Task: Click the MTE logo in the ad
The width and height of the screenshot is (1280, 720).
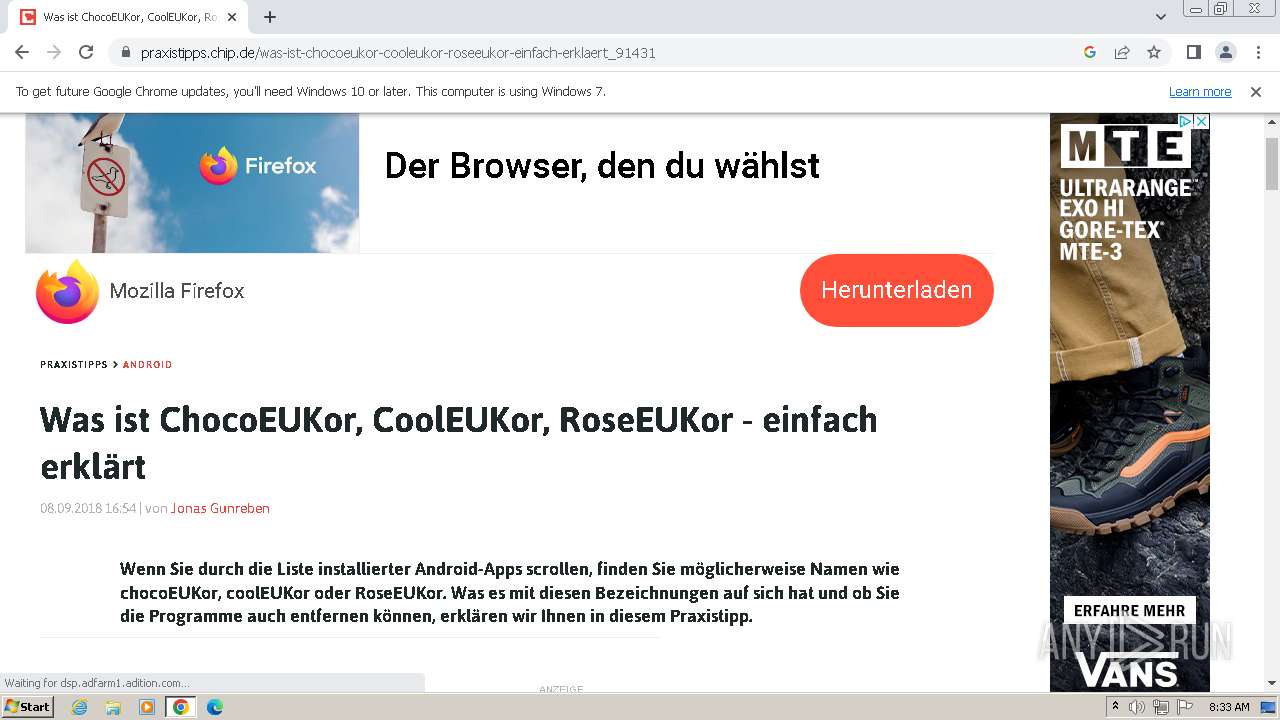Action: pyautogui.click(x=1126, y=146)
